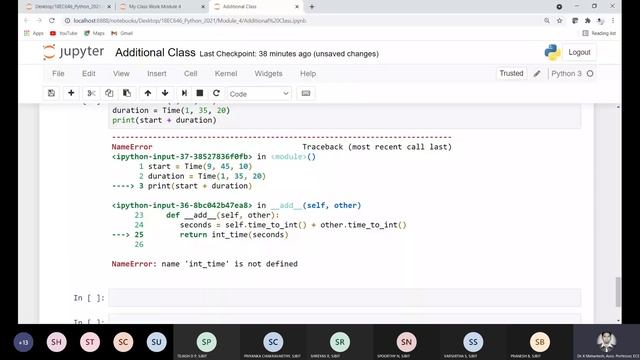Select the SH participant avatar
Viewport: 640px width, 360px height.
click(x=56, y=342)
